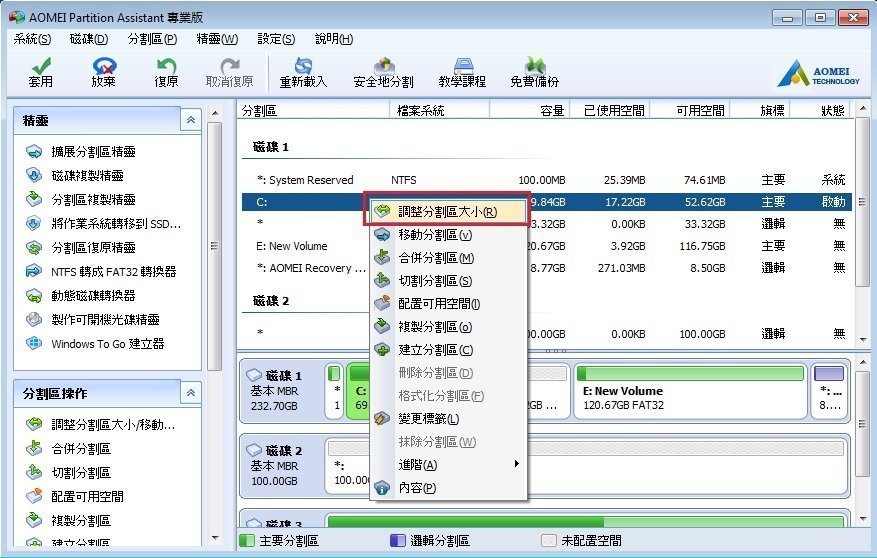This screenshot has height=558, width=877.
Task: Sort by the 分割區 column header
Action: [x=313, y=110]
